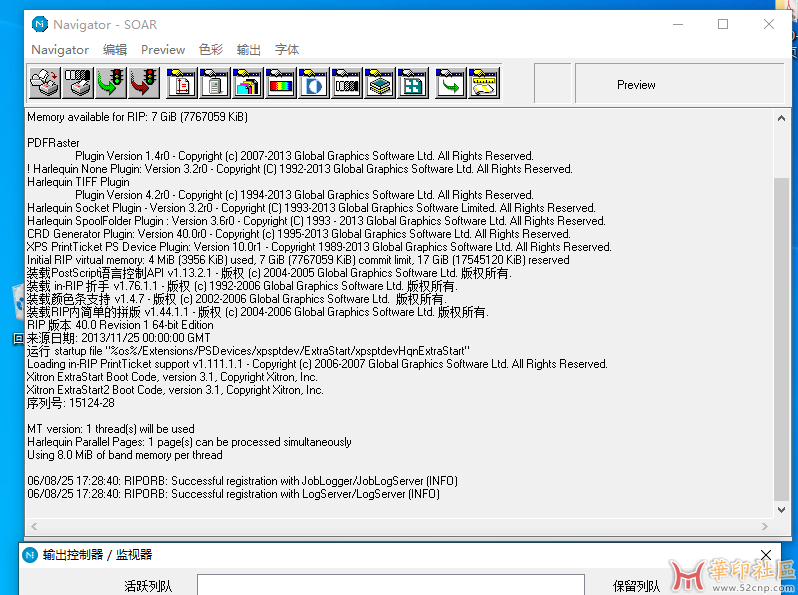
Task: Click the '序列号: 15124-28' line
Action: pos(71,403)
